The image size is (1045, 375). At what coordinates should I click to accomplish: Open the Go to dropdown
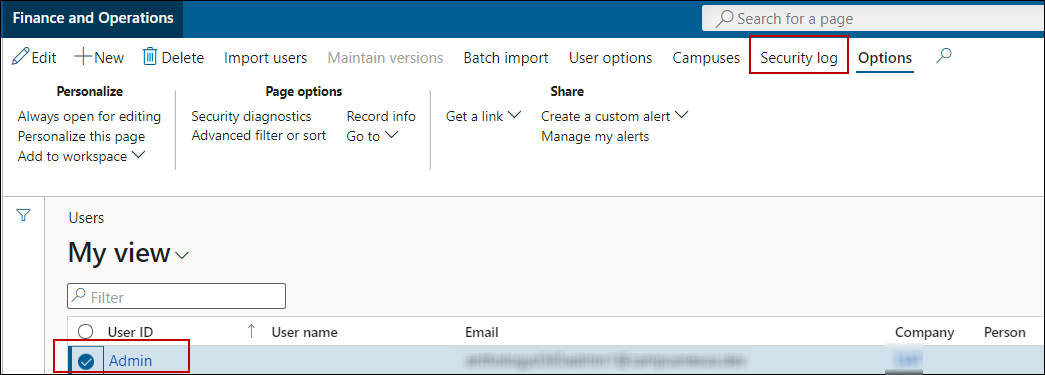pos(391,135)
